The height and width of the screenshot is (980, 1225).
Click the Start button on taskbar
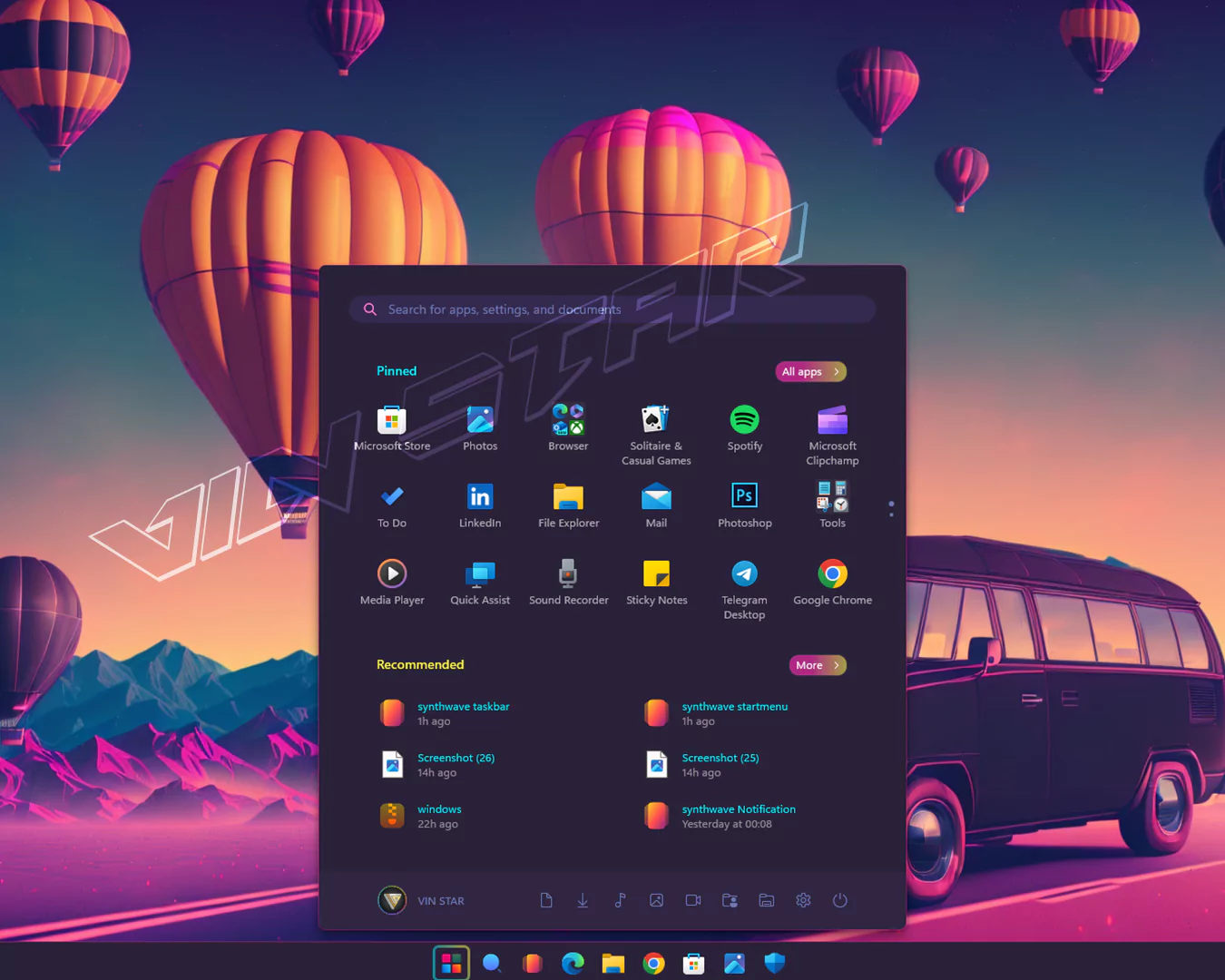click(451, 963)
